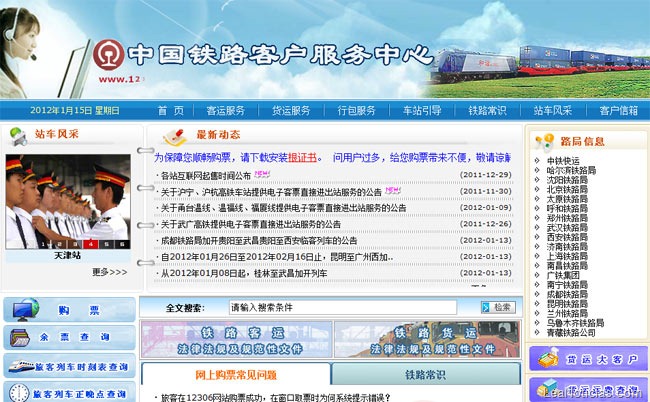Image resolution: width=650 pixels, height=402 pixels.
Task: Click the red 根证书 download link
Action: click(x=302, y=157)
